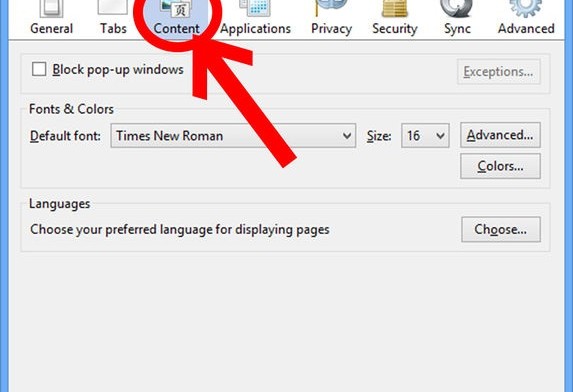This screenshot has width=573, height=392.
Task: Open the Advanced gear icon
Action: (526, 8)
